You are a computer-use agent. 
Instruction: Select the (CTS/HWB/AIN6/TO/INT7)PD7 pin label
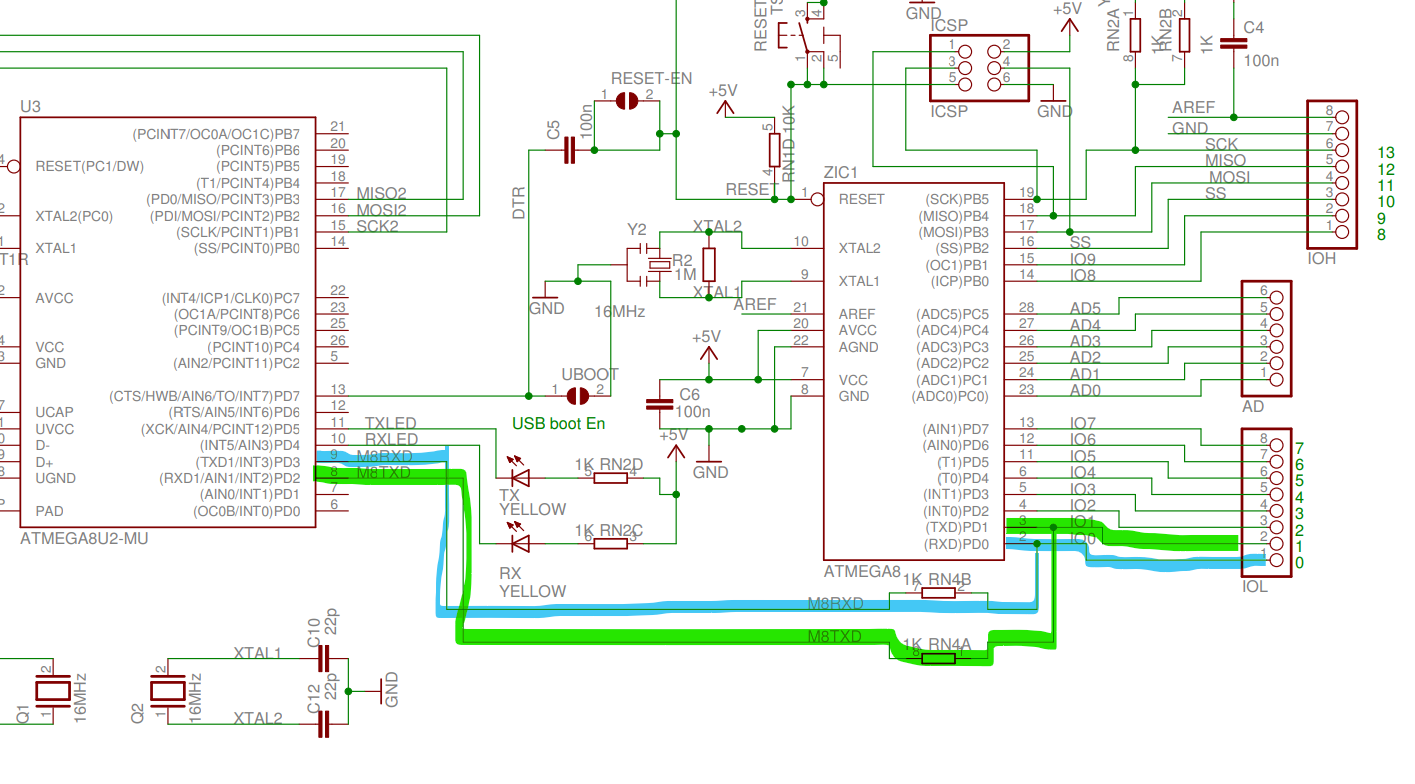point(204,397)
